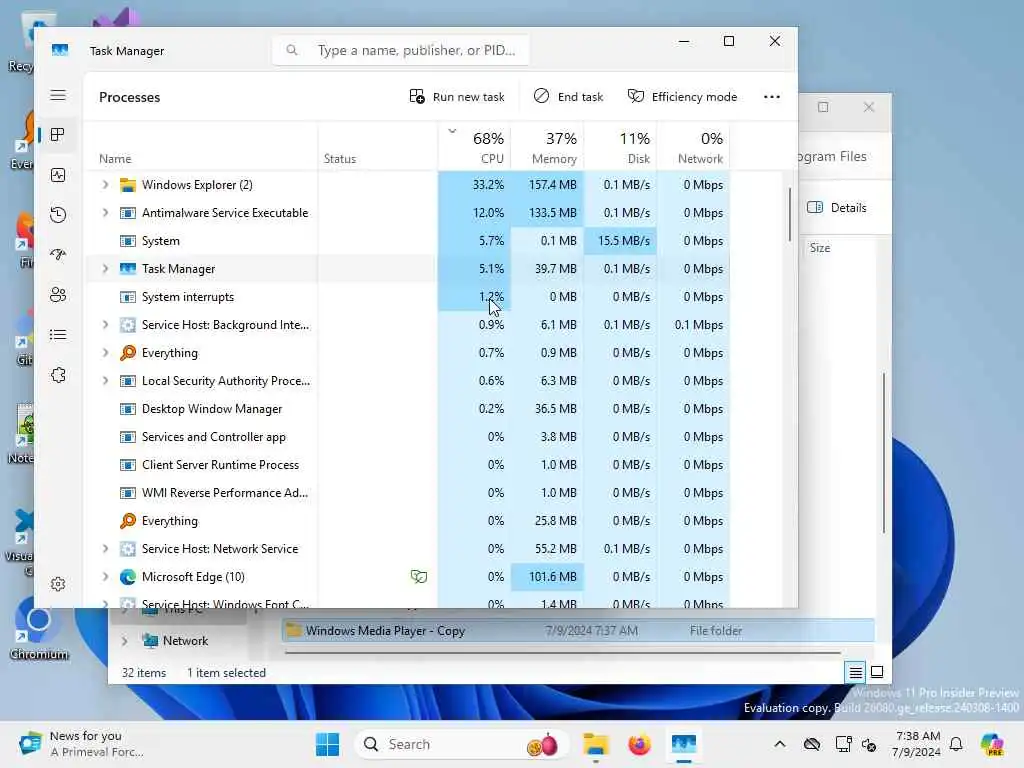Select the Windows Media Player - Copy folder

tap(579, 631)
